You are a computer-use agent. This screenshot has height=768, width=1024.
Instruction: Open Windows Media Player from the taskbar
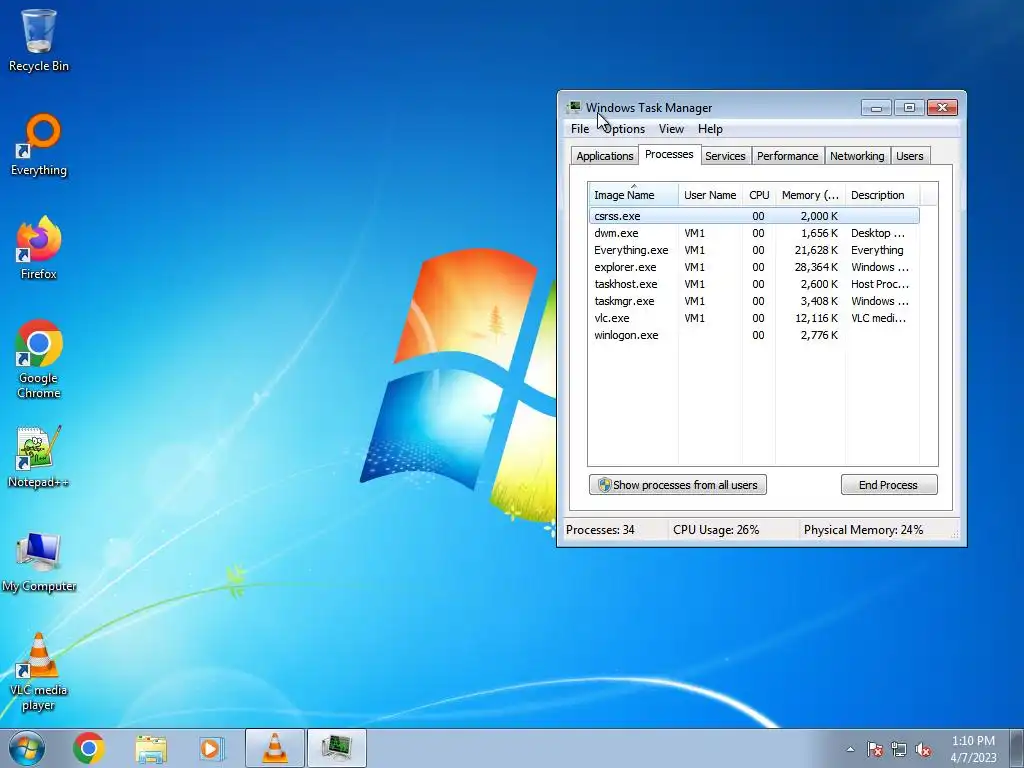pyautogui.click(x=212, y=748)
